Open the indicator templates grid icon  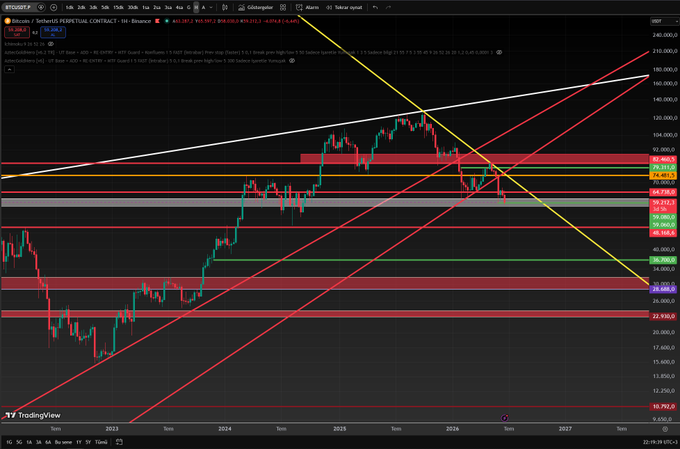pyautogui.click(x=283, y=7)
